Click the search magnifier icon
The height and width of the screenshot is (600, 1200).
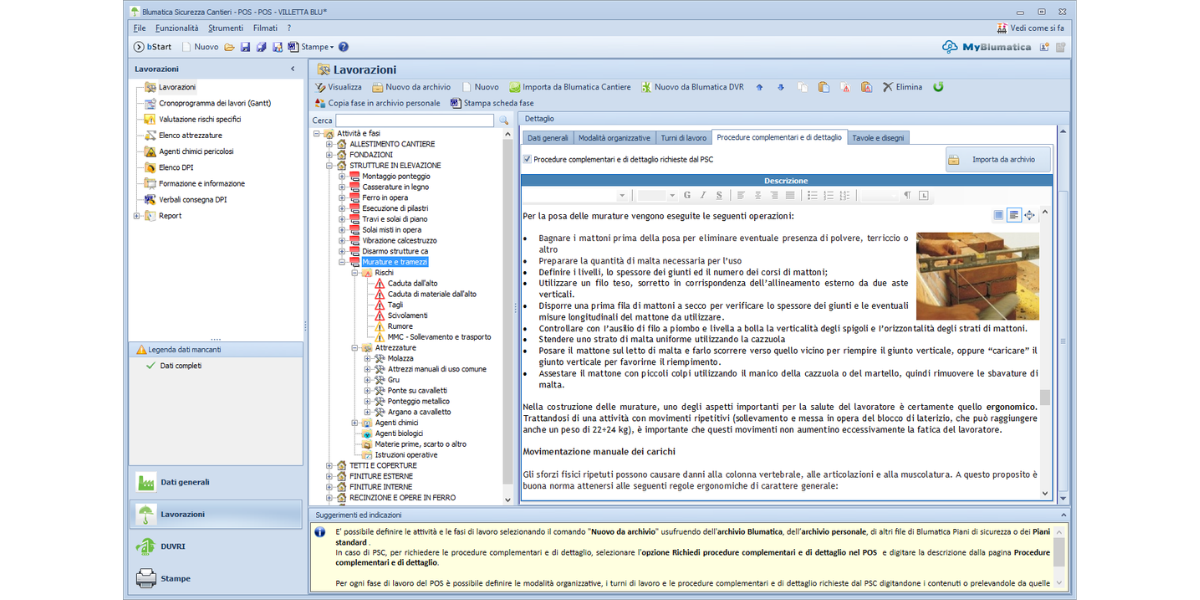(x=504, y=120)
